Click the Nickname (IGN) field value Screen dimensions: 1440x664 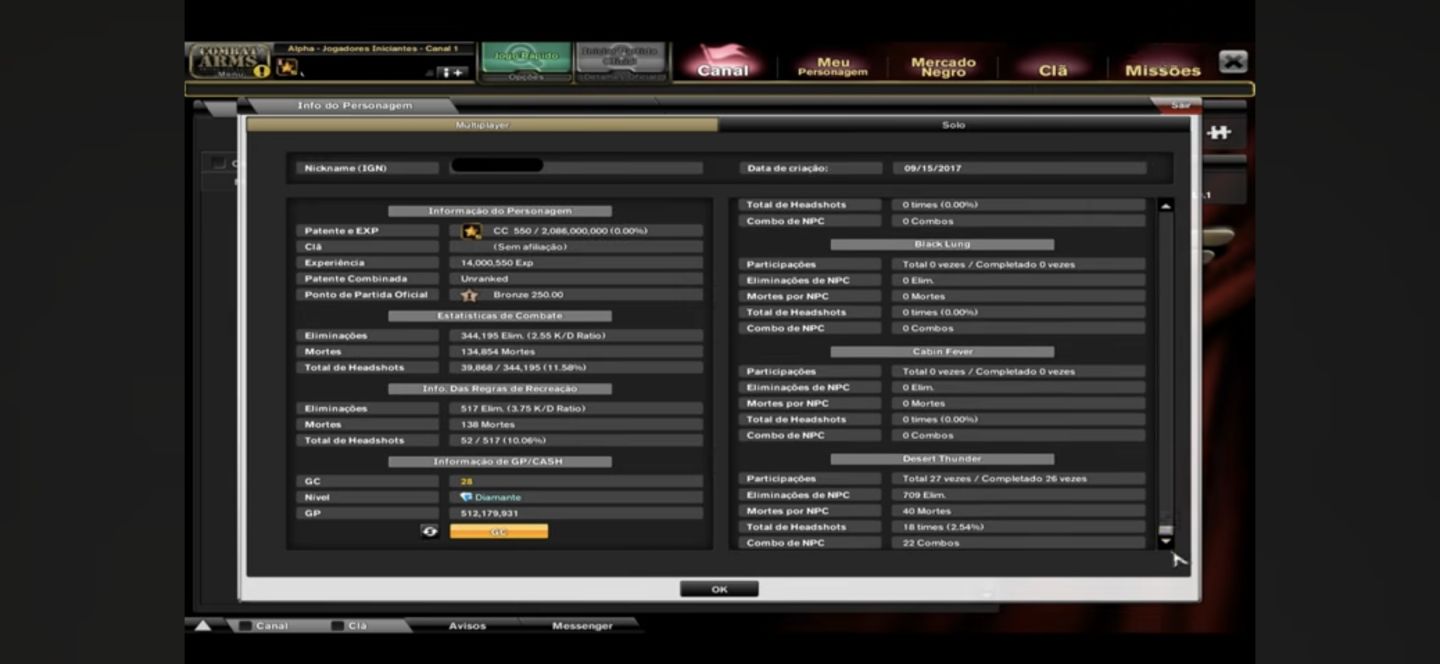[x=576, y=168]
